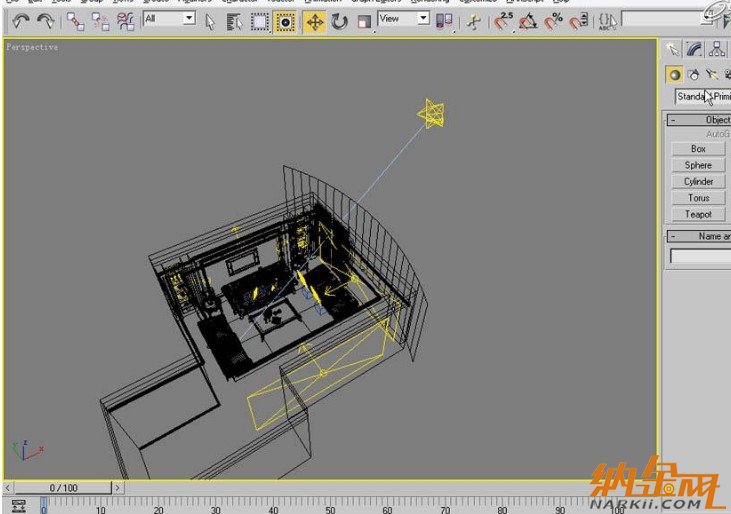Viewport: 731px width, 514px height.
Task: Activate the Select and Rotate tool
Action: (339, 21)
